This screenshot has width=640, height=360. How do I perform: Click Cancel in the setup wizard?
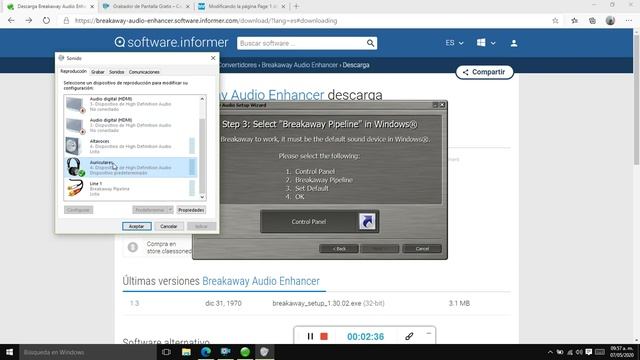[x=422, y=249]
